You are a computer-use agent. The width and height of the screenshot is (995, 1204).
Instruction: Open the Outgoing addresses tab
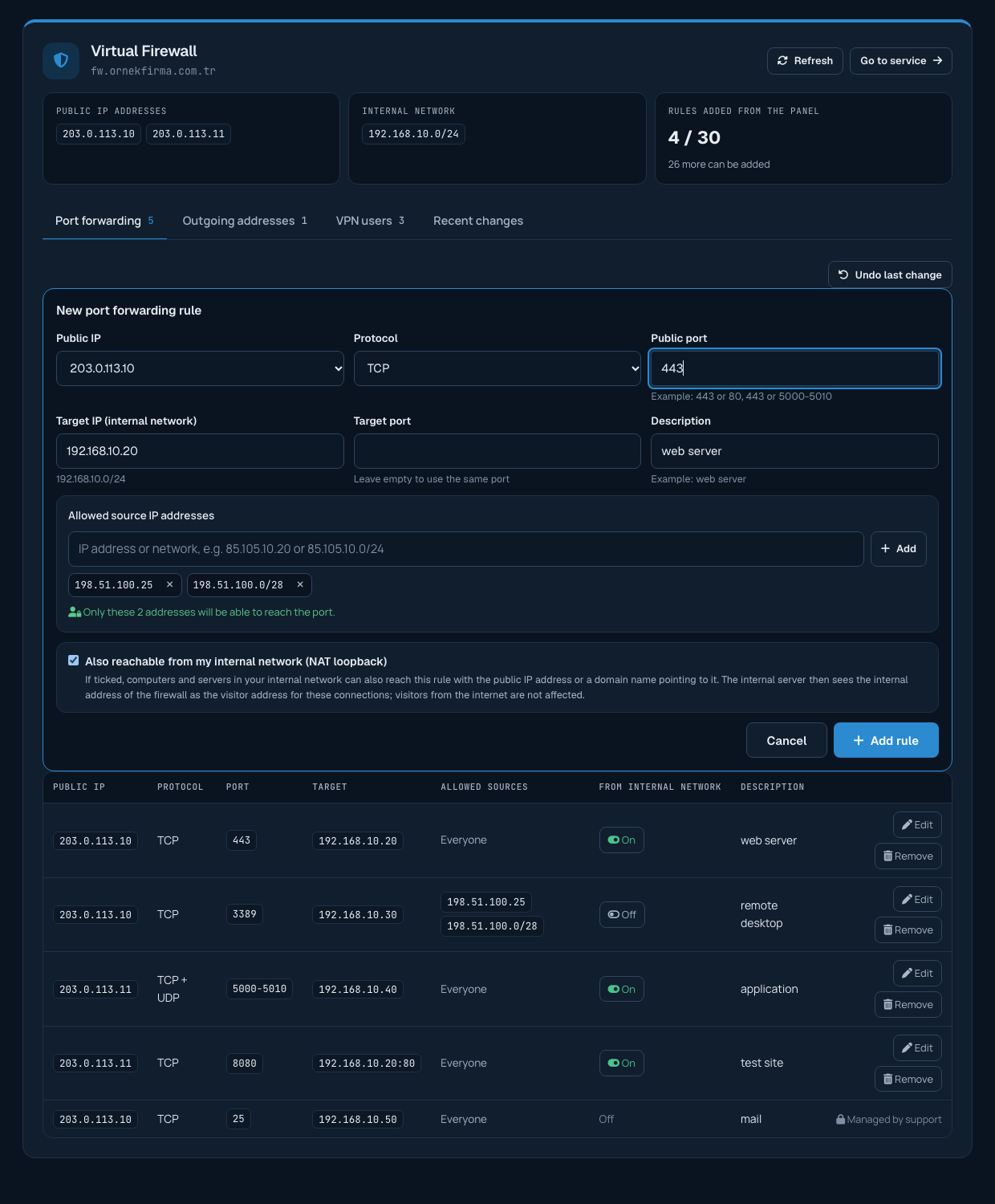click(x=245, y=221)
